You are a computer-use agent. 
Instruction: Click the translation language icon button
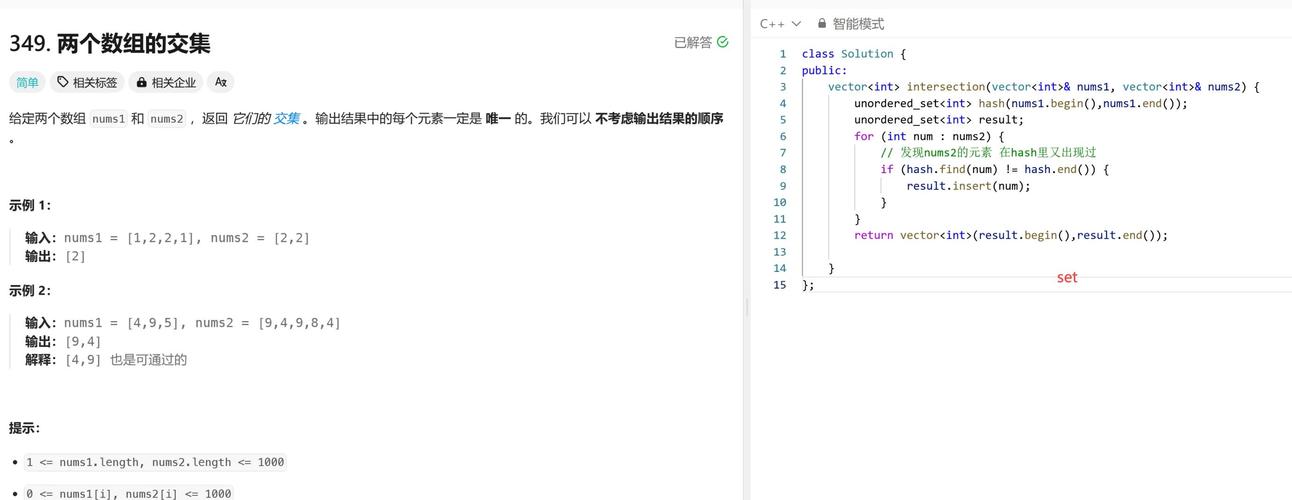pos(221,82)
